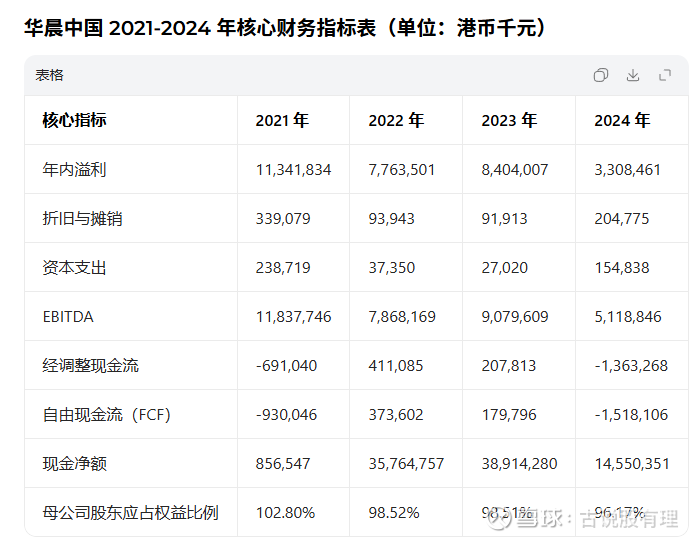Click the value 98.52%

(394, 513)
